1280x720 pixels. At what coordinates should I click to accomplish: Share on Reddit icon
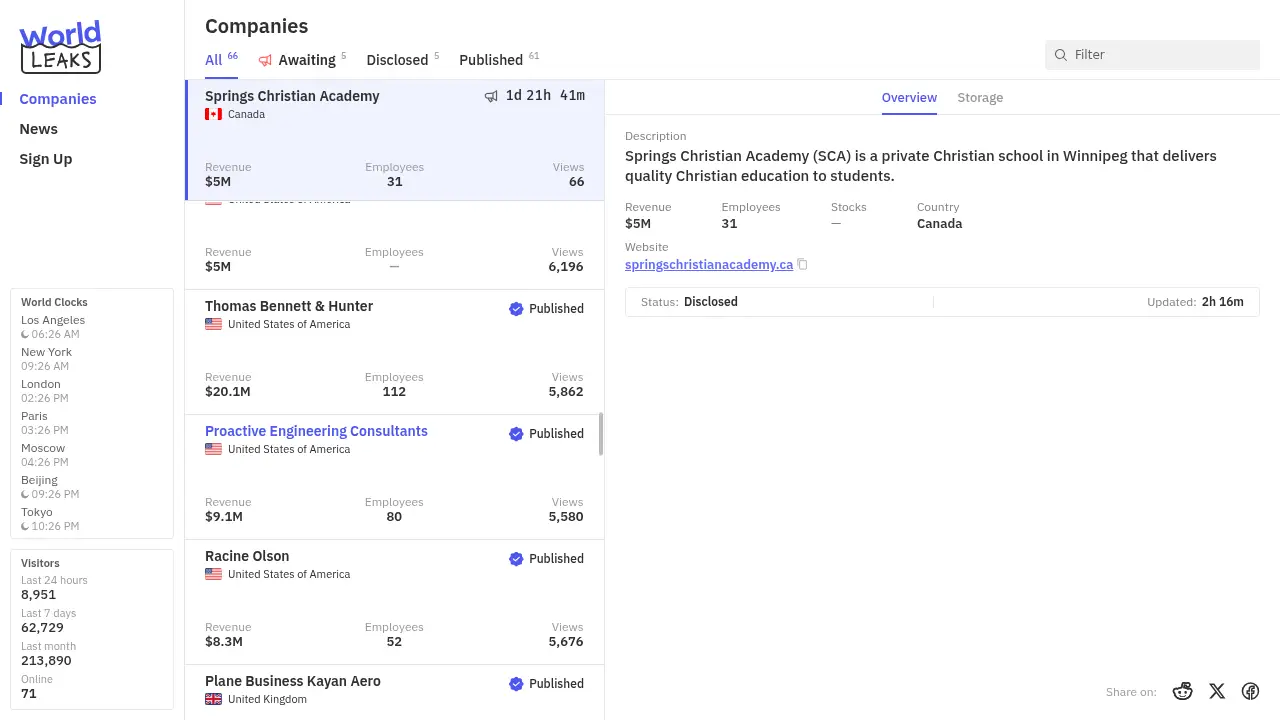[x=1183, y=691]
